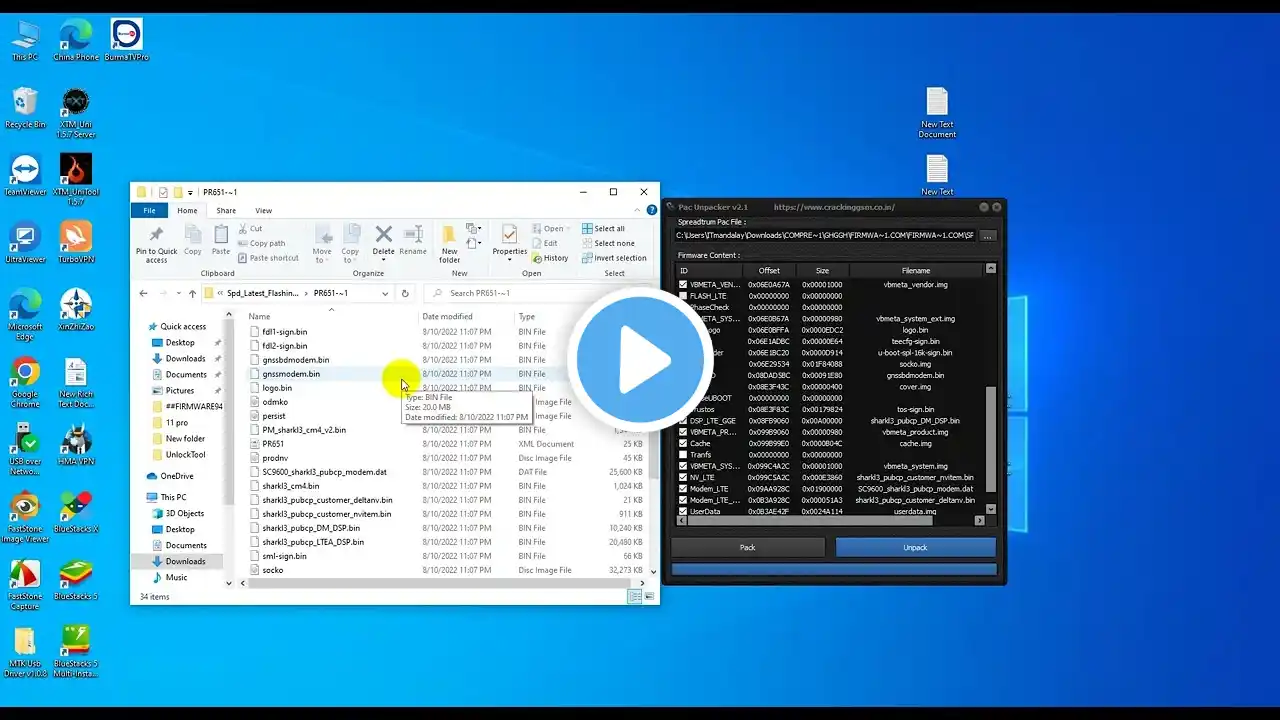Expand the This PC tree node
The height and width of the screenshot is (720, 1280).
click(141, 497)
